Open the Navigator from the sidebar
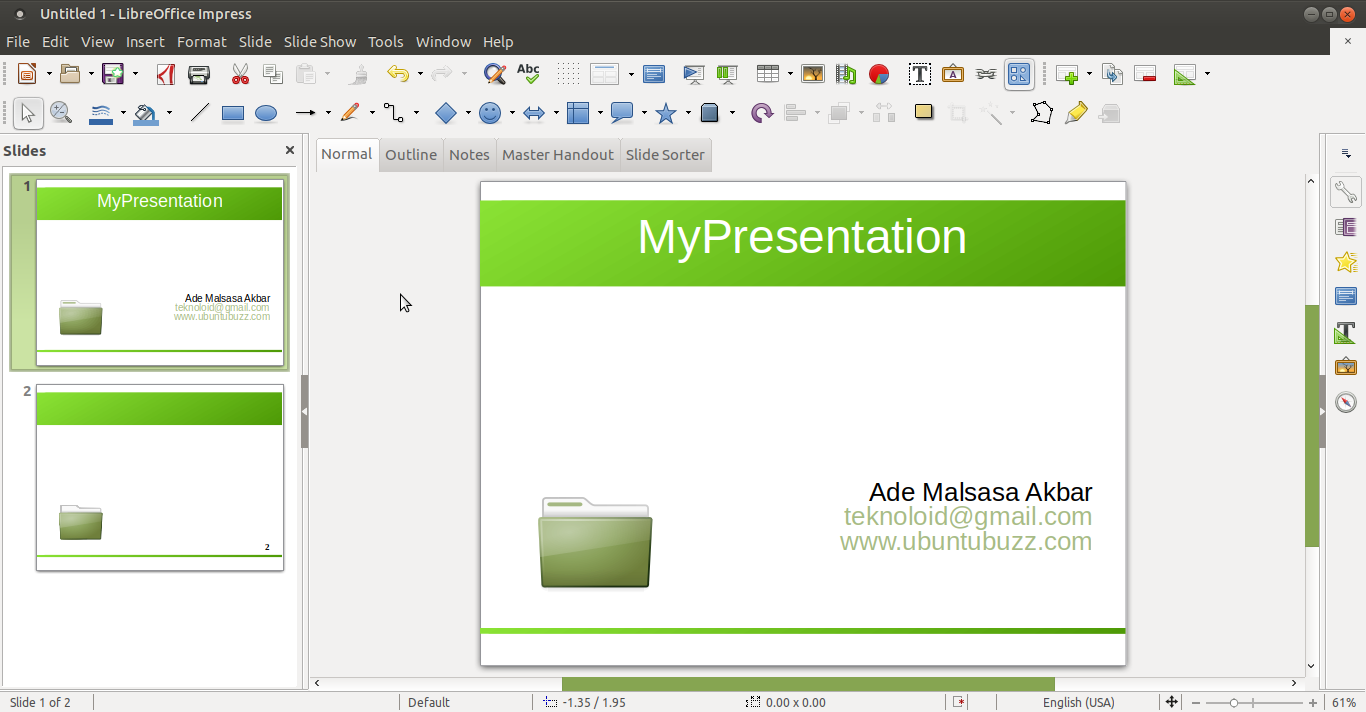 [x=1345, y=403]
